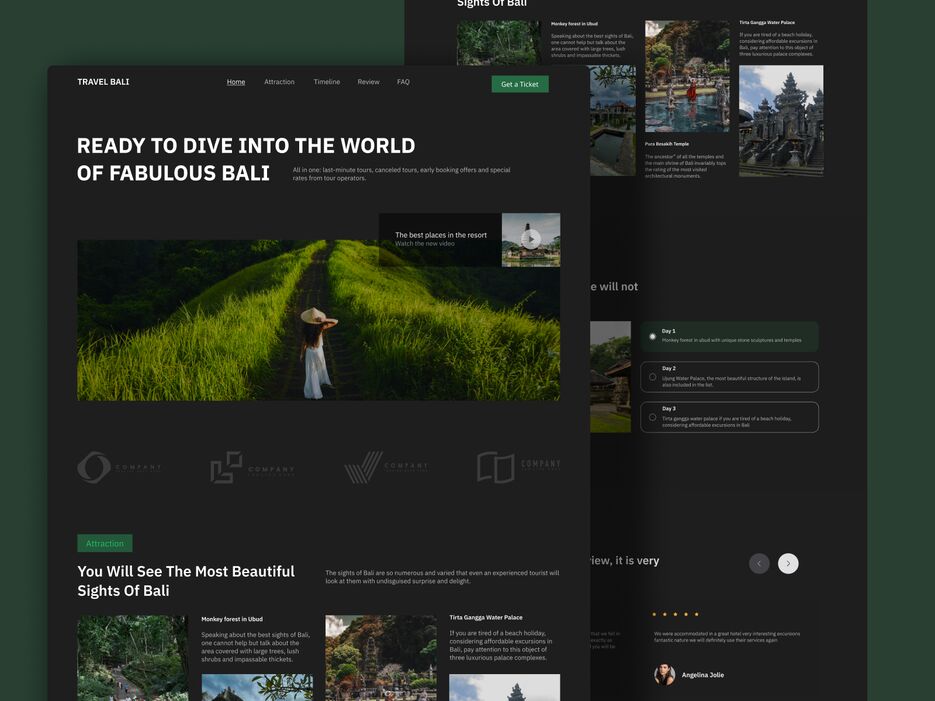The width and height of the screenshot is (935, 701).
Task: Go to Attraction in the top navigation
Action: coord(279,82)
